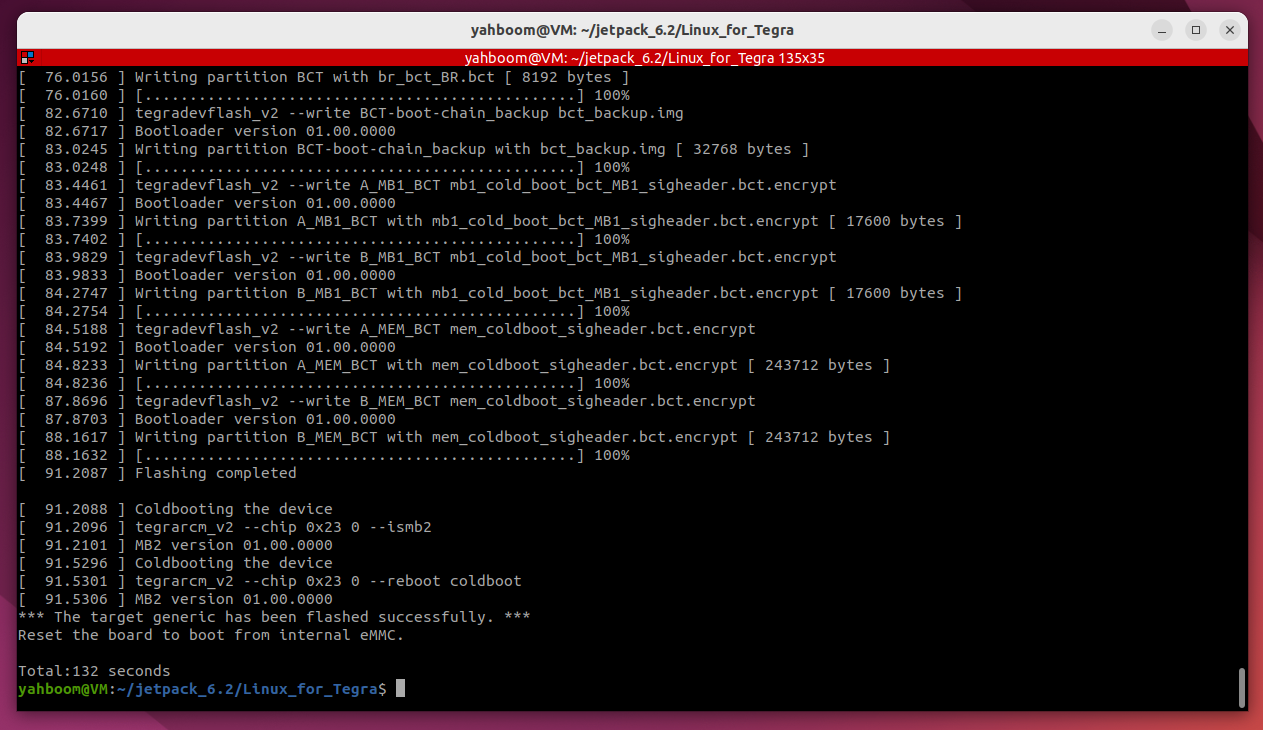This screenshot has width=1263, height=730.
Task: Click the yahboom@VM shell prompt line
Action: pyautogui.click(x=200, y=688)
